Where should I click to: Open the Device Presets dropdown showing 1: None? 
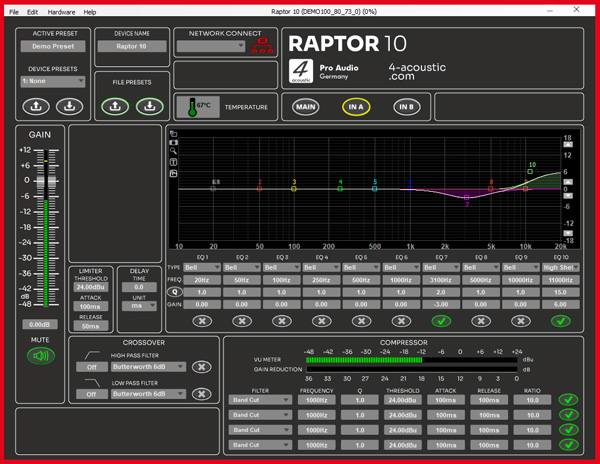[53, 82]
